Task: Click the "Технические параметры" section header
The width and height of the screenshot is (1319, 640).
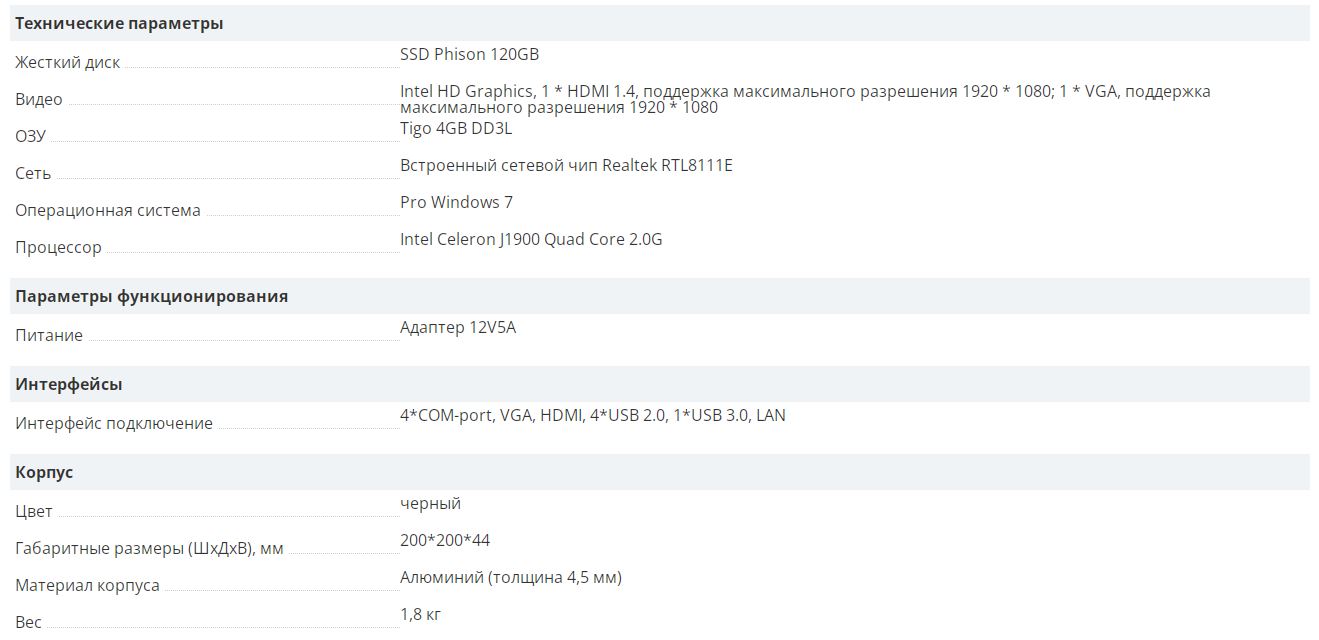Action: 119,23
